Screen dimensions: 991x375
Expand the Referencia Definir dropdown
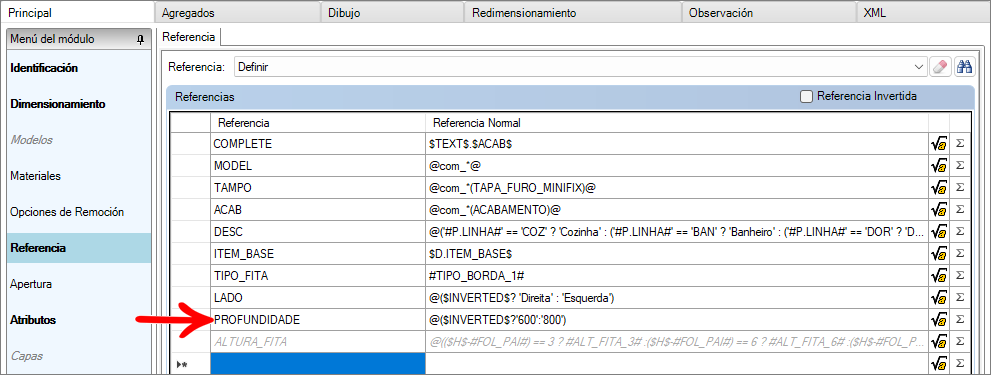(918, 66)
